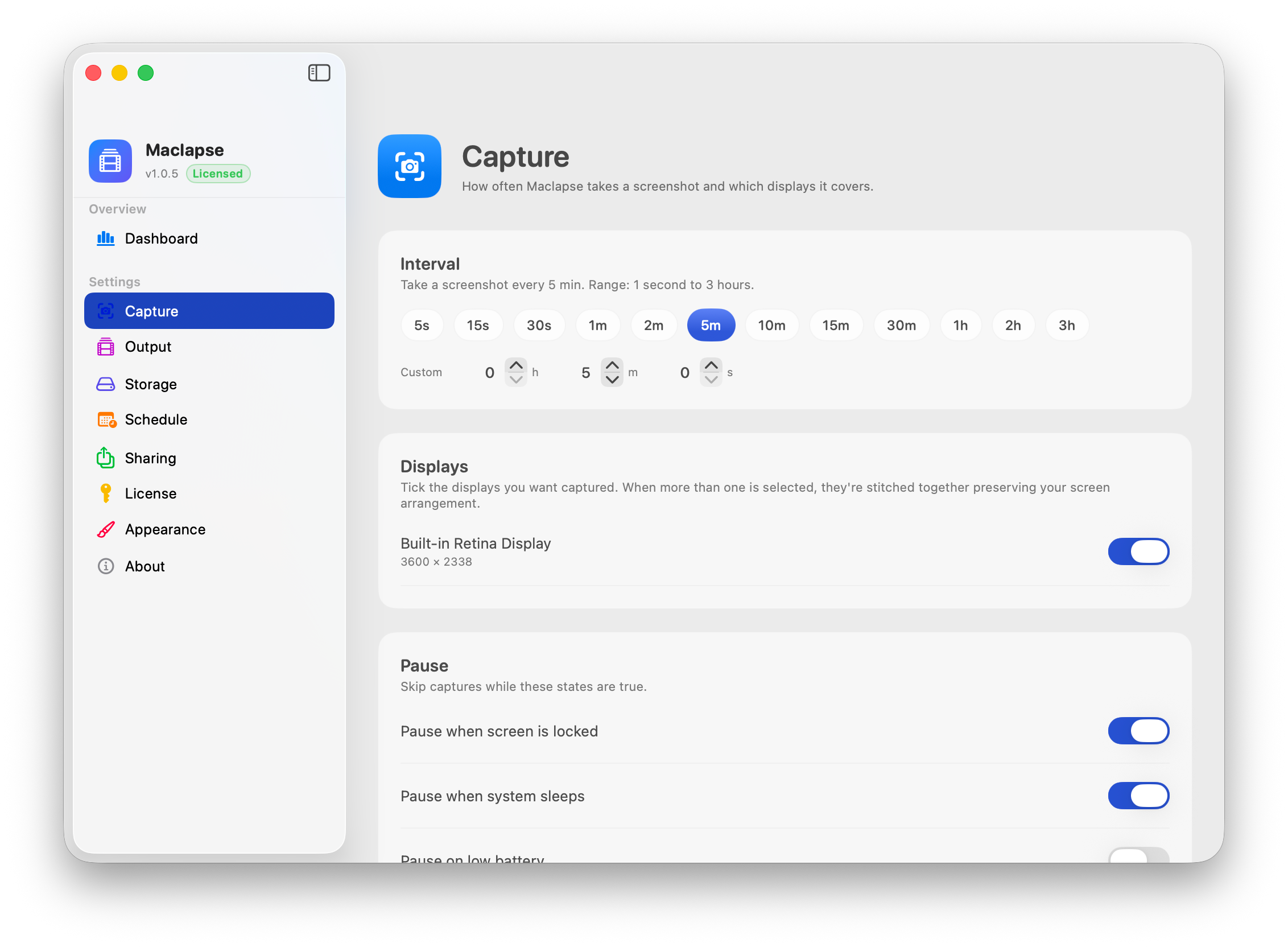Pick the 2h interval preset
This screenshot has width=1288, height=947.
[x=1014, y=326]
